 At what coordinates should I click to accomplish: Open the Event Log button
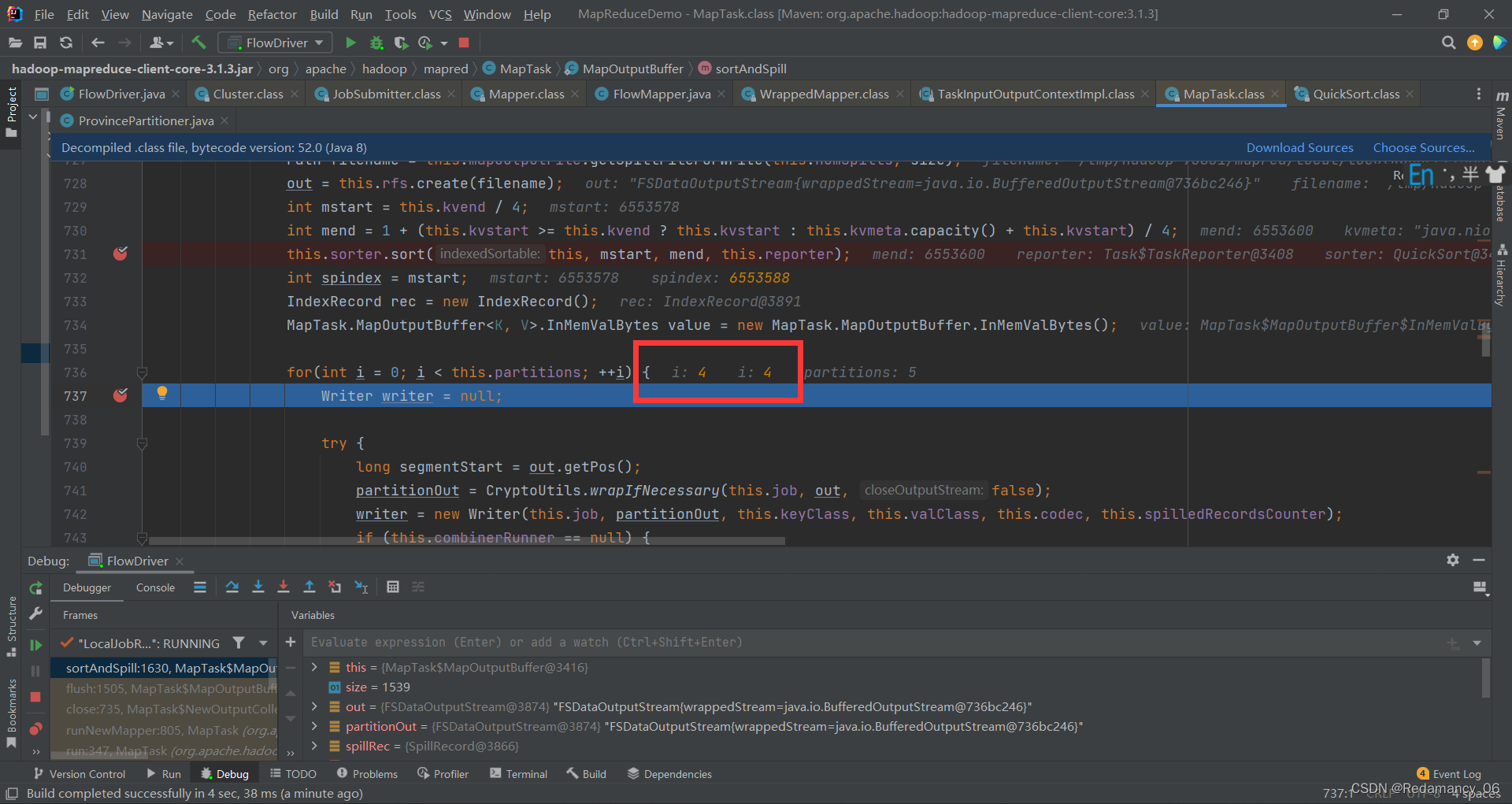[1449, 774]
